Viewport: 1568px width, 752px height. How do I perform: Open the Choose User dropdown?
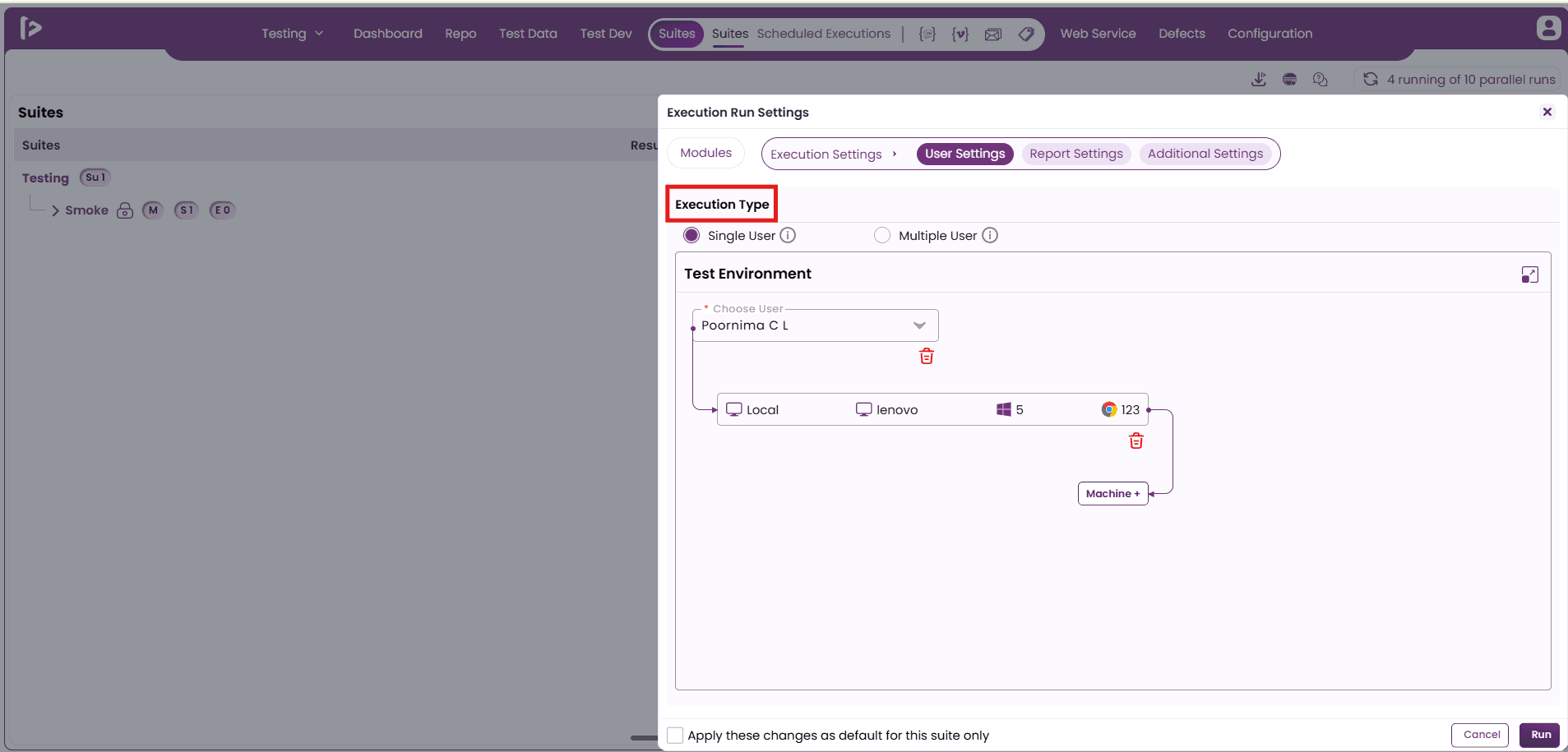(x=816, y=325)
